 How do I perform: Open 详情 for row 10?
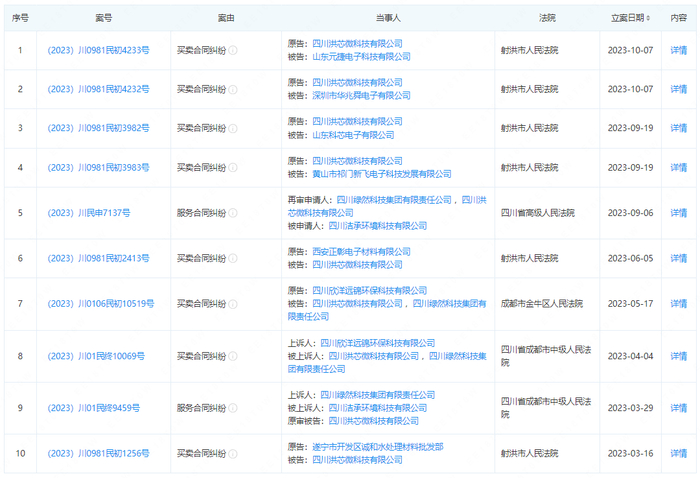(679, 453)
